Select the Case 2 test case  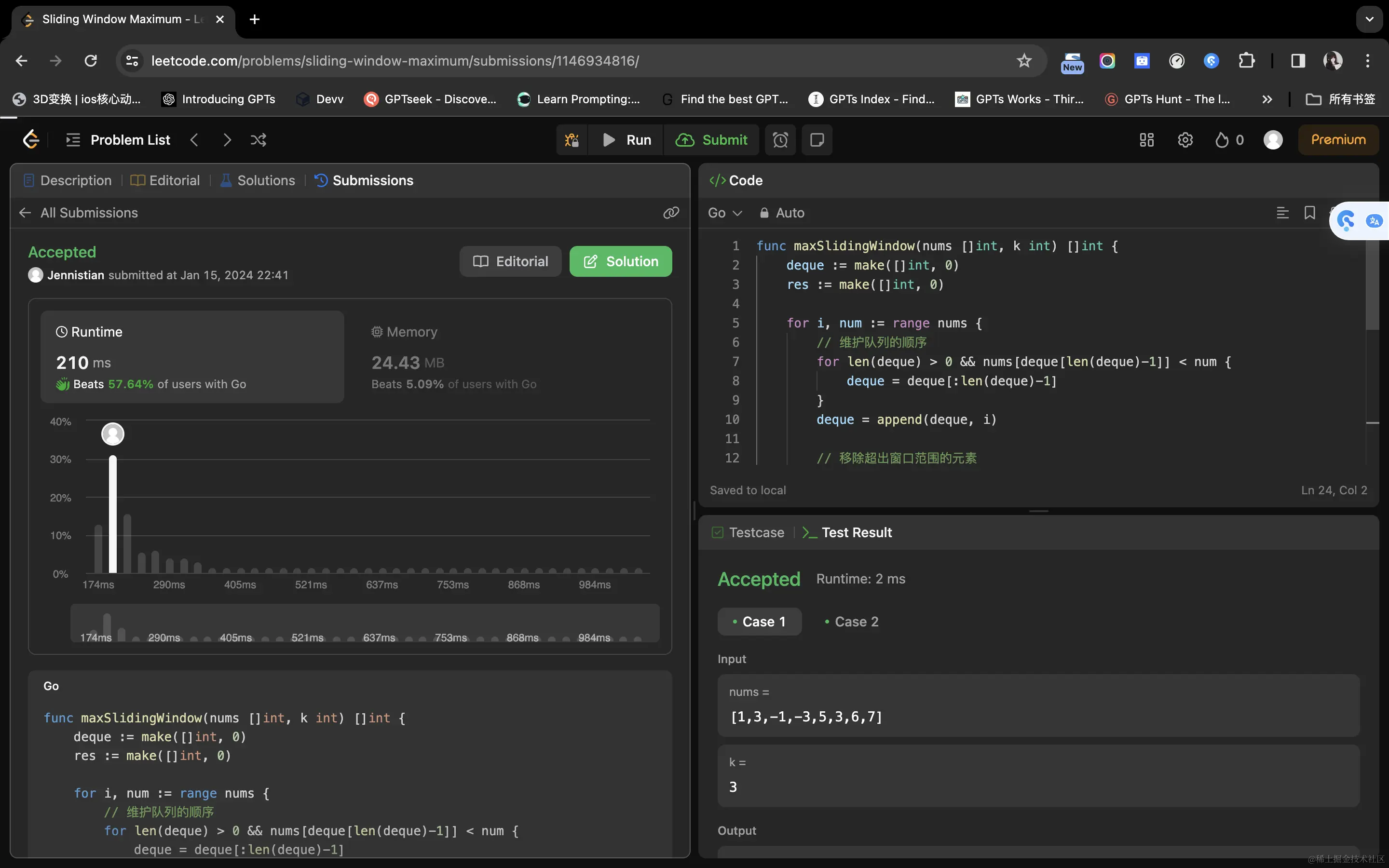click(x=851, y=622)
